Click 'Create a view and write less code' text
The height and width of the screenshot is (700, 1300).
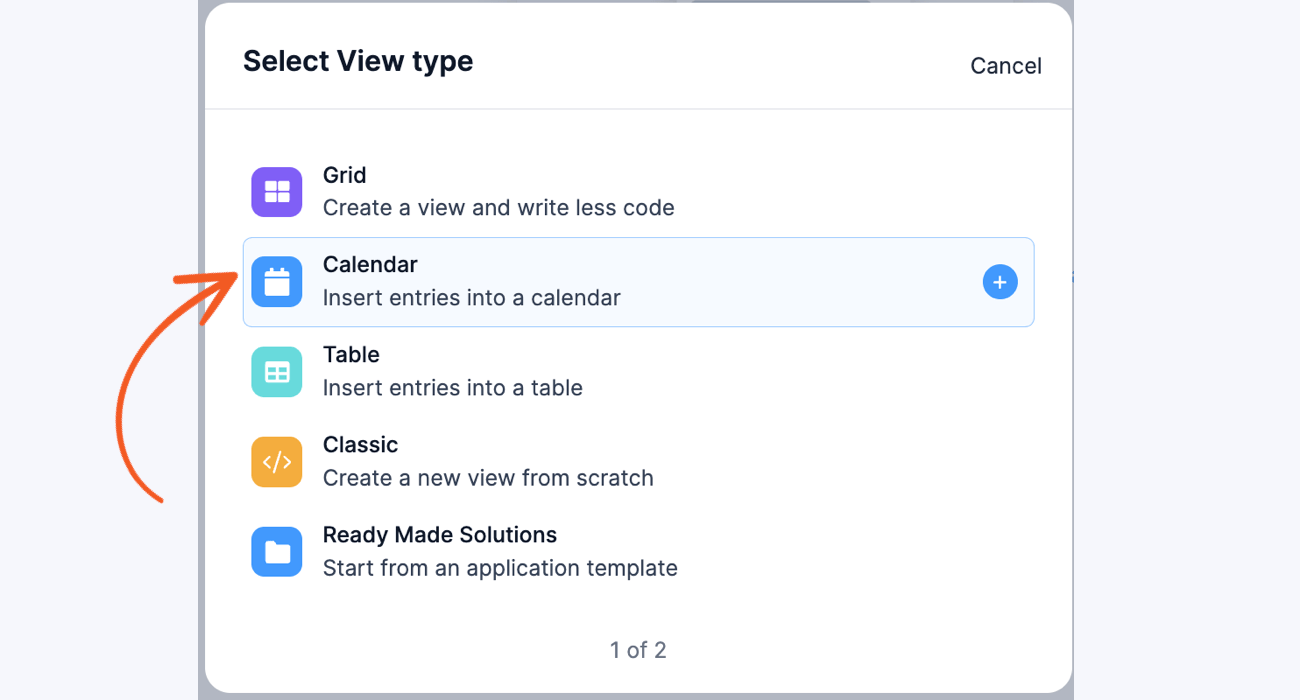click(x=498, y=207)
